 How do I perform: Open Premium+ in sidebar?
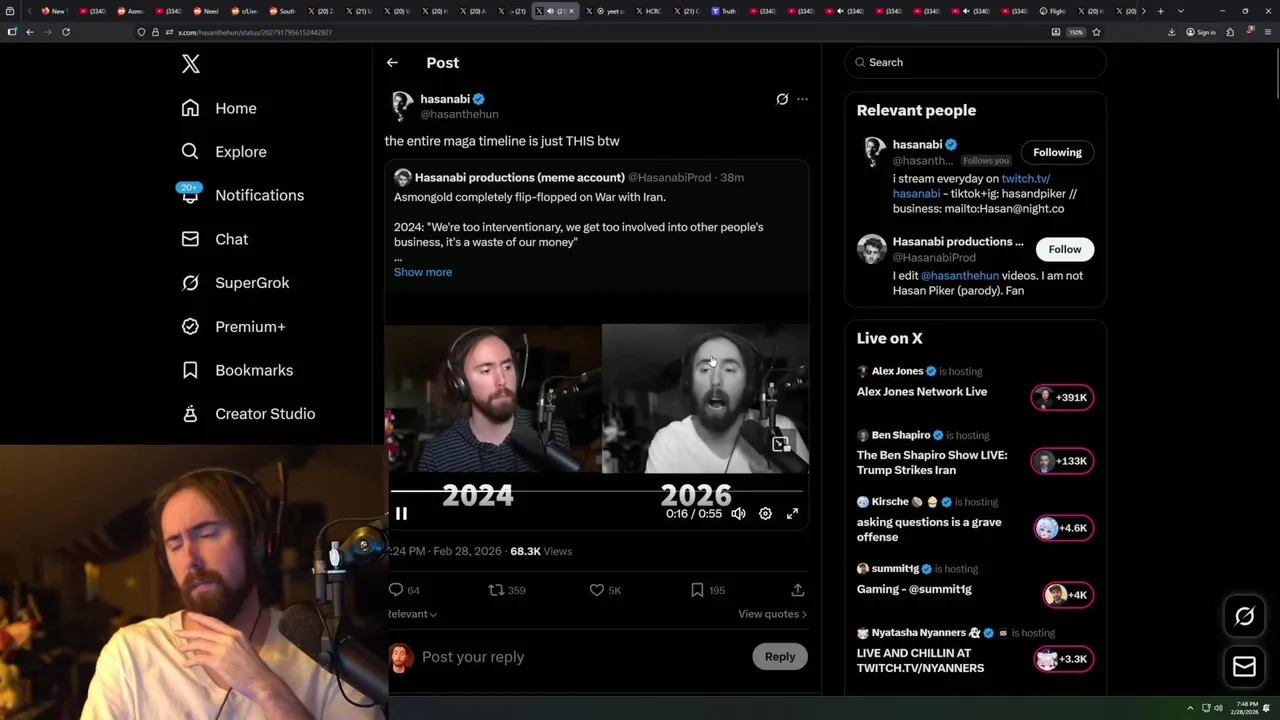[x=233, y=326]
